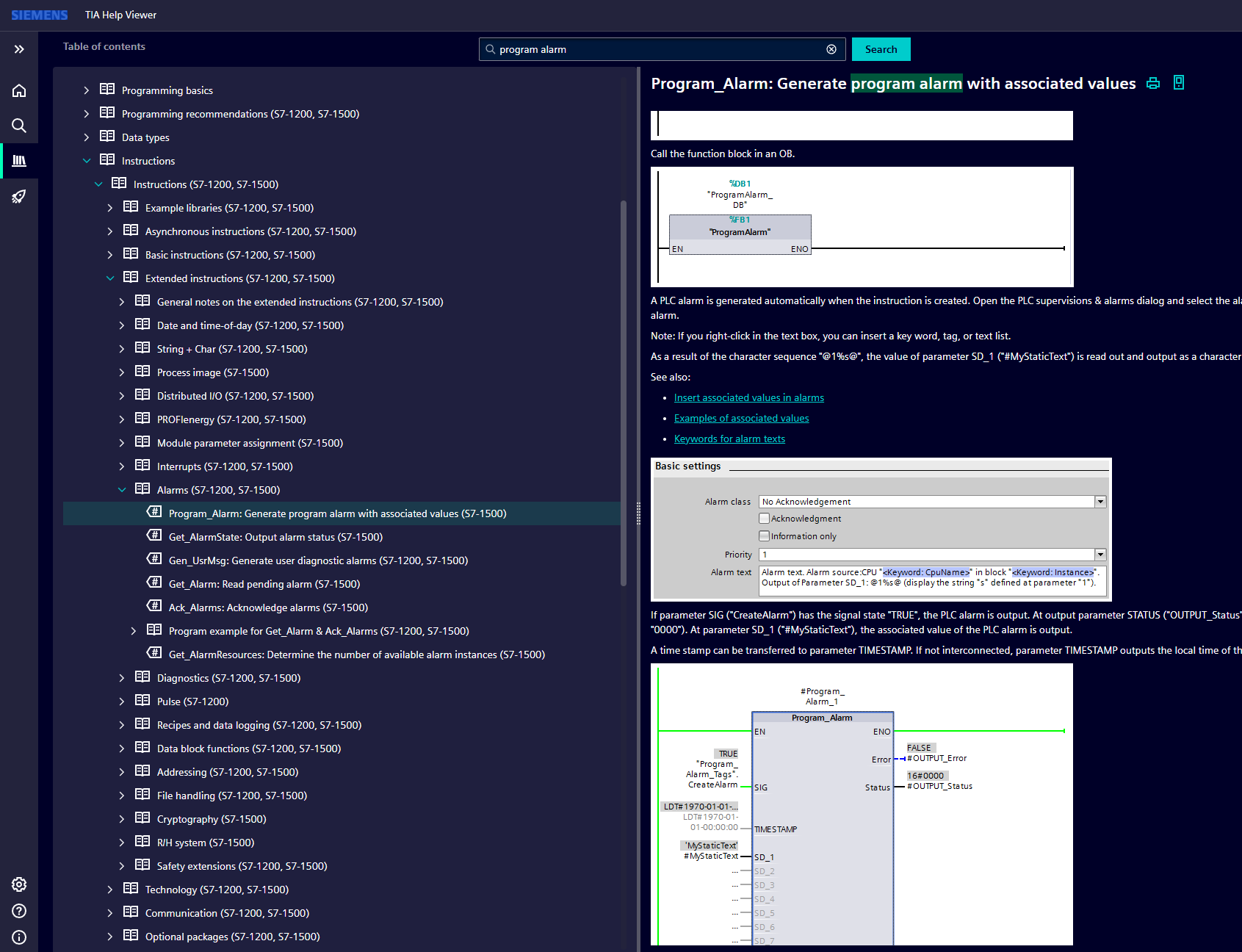Open Gen_UsrMsg: Generate user diagnostic alarms topic
The width and height of the screenshot is (1242, 952).
(318, 560)
